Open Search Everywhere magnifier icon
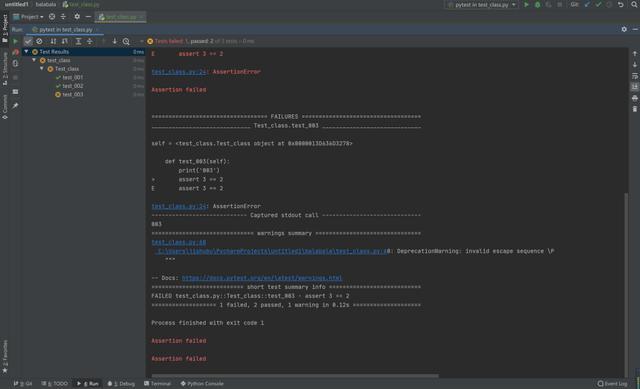The height and width of the screenshot is (389, 640). pyautogui.click(x=635, y=5)
